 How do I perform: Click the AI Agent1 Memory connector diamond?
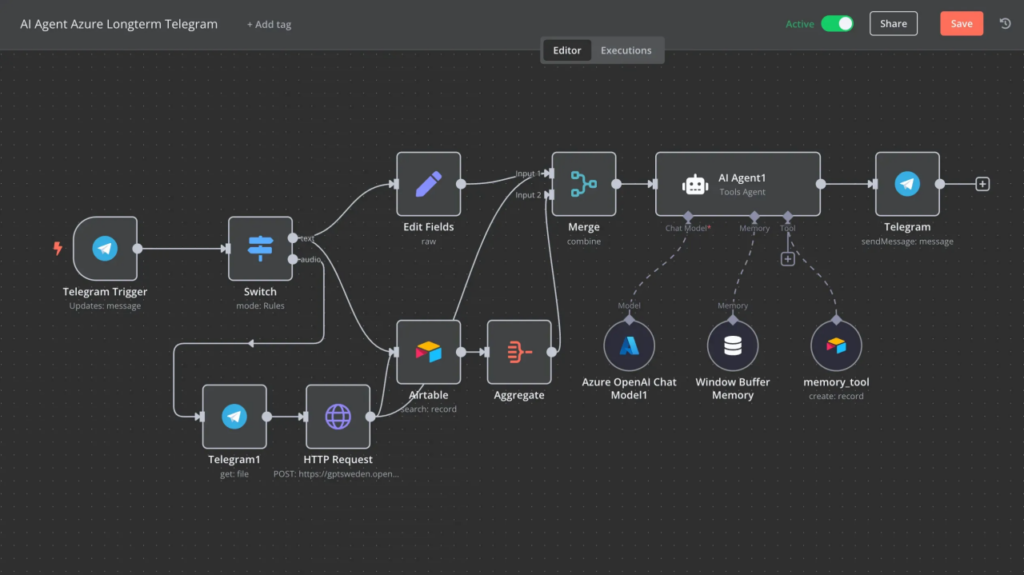pos(754,216)
